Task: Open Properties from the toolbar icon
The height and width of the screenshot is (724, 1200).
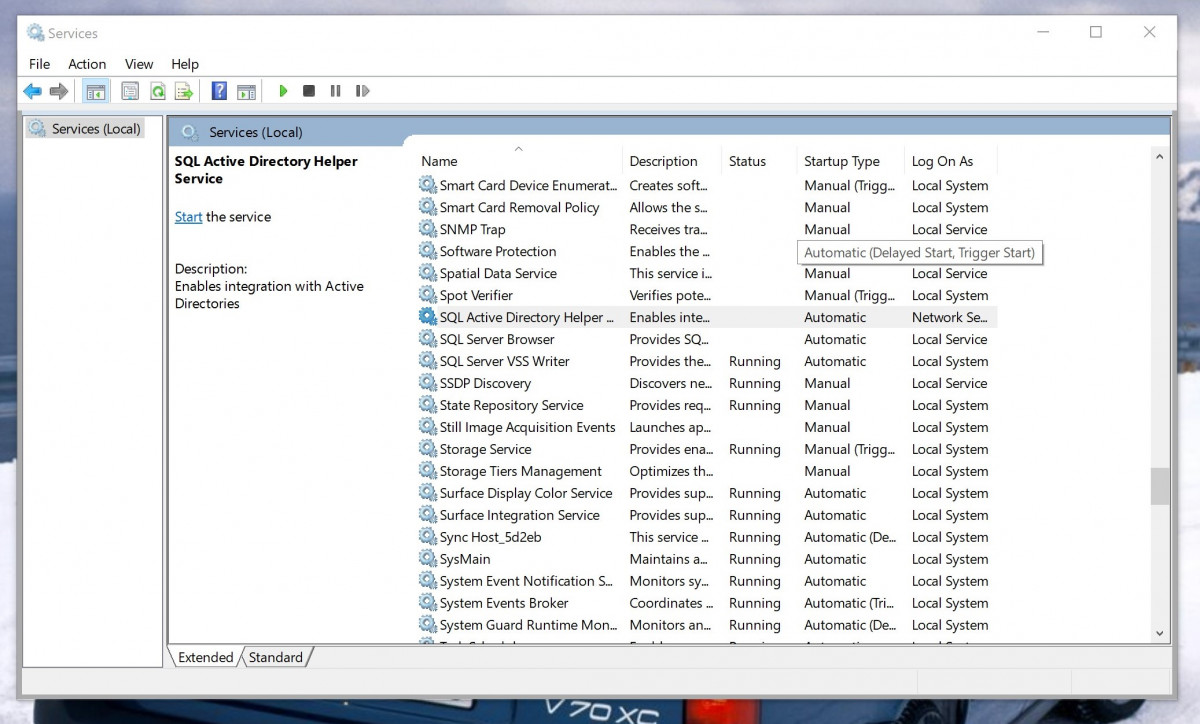Action: (130, 91)
